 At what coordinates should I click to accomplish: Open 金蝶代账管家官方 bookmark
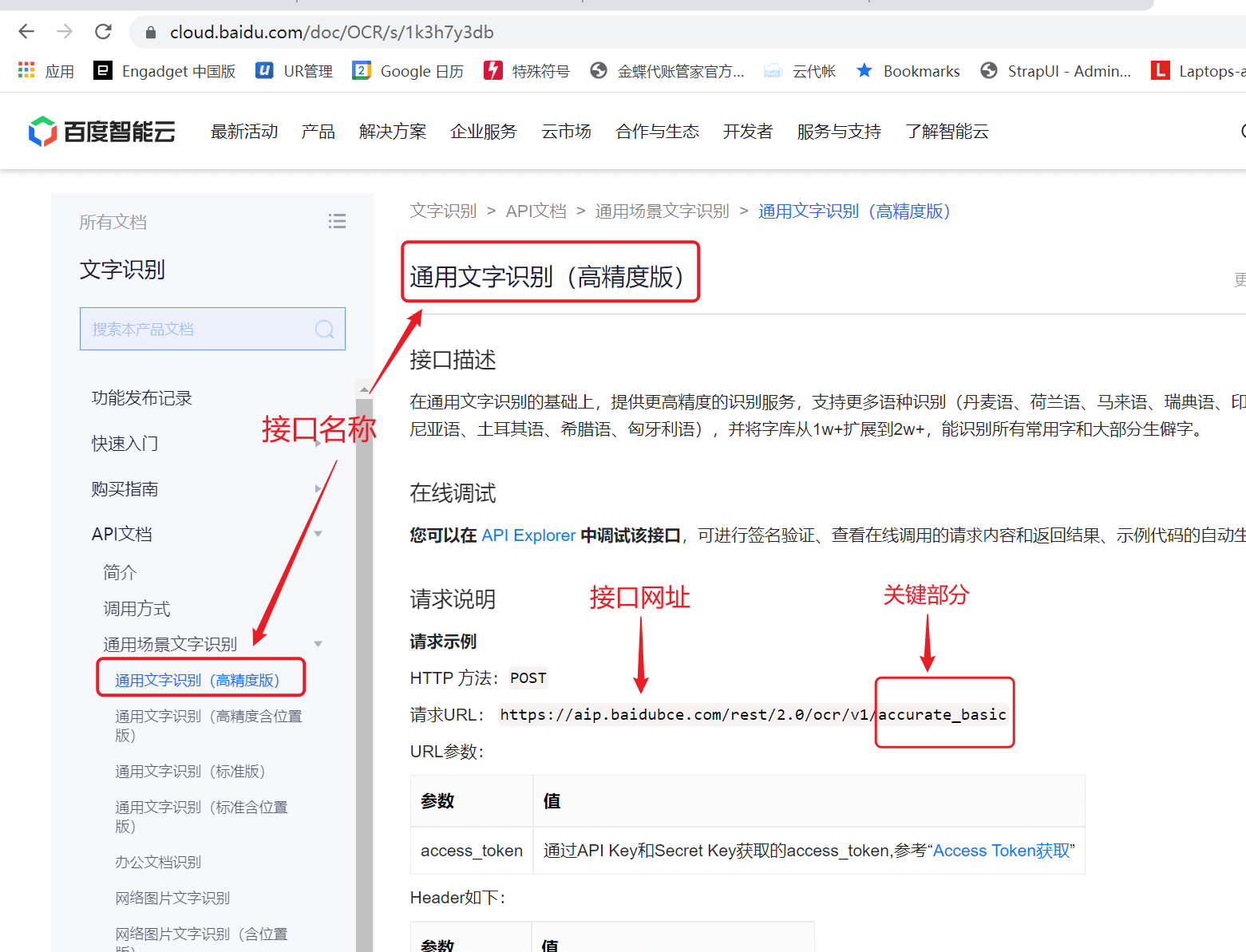(667, 71)
